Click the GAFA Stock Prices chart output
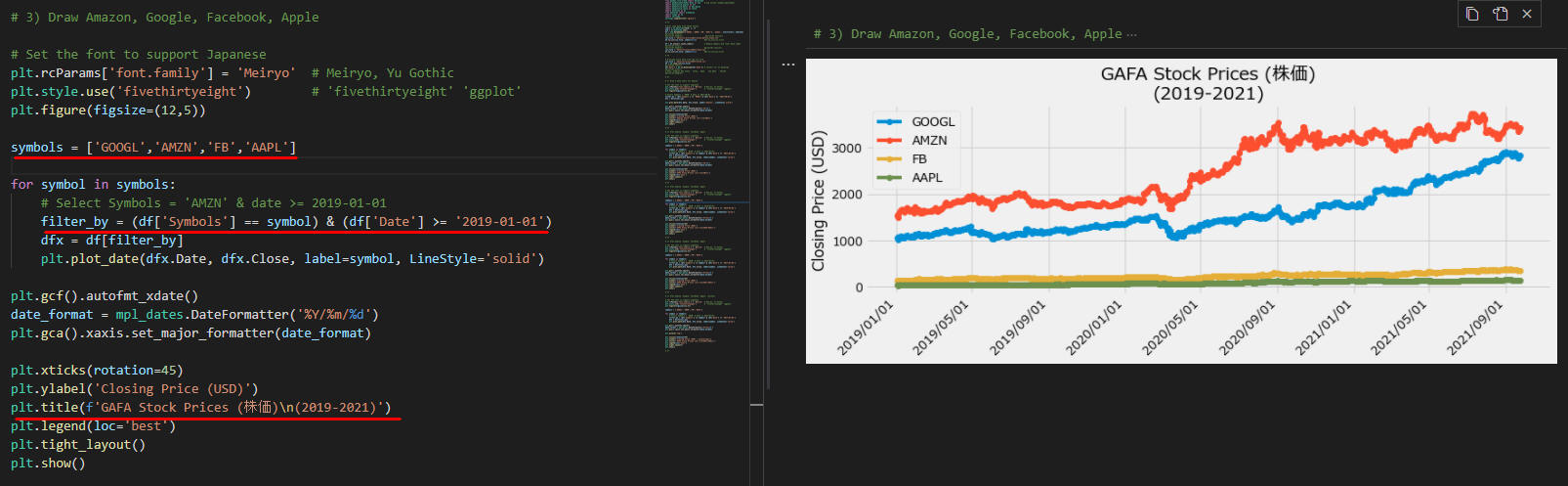The width and height of the screenshot is (1568, 486). (1181, 211)
